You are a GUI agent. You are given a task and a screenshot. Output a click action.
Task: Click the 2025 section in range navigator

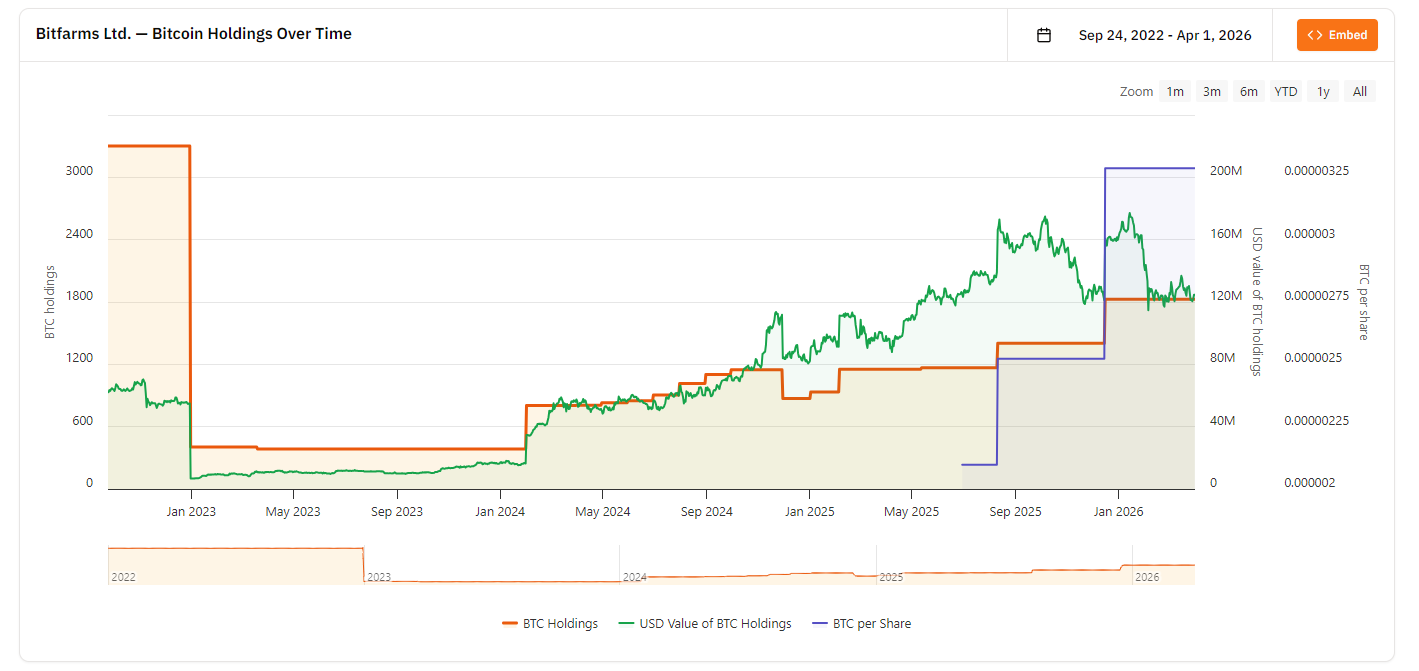(x=1003, y=566)
